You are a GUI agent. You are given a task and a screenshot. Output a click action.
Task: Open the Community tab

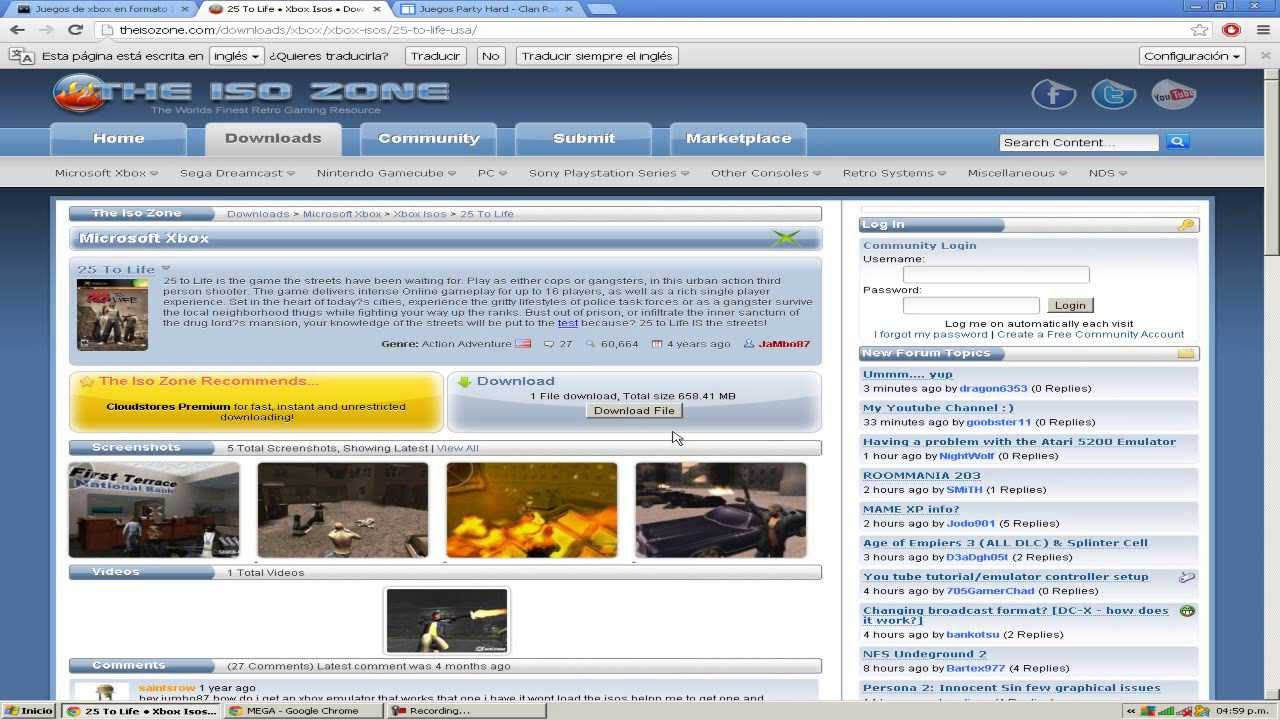(x=429, y=139)
